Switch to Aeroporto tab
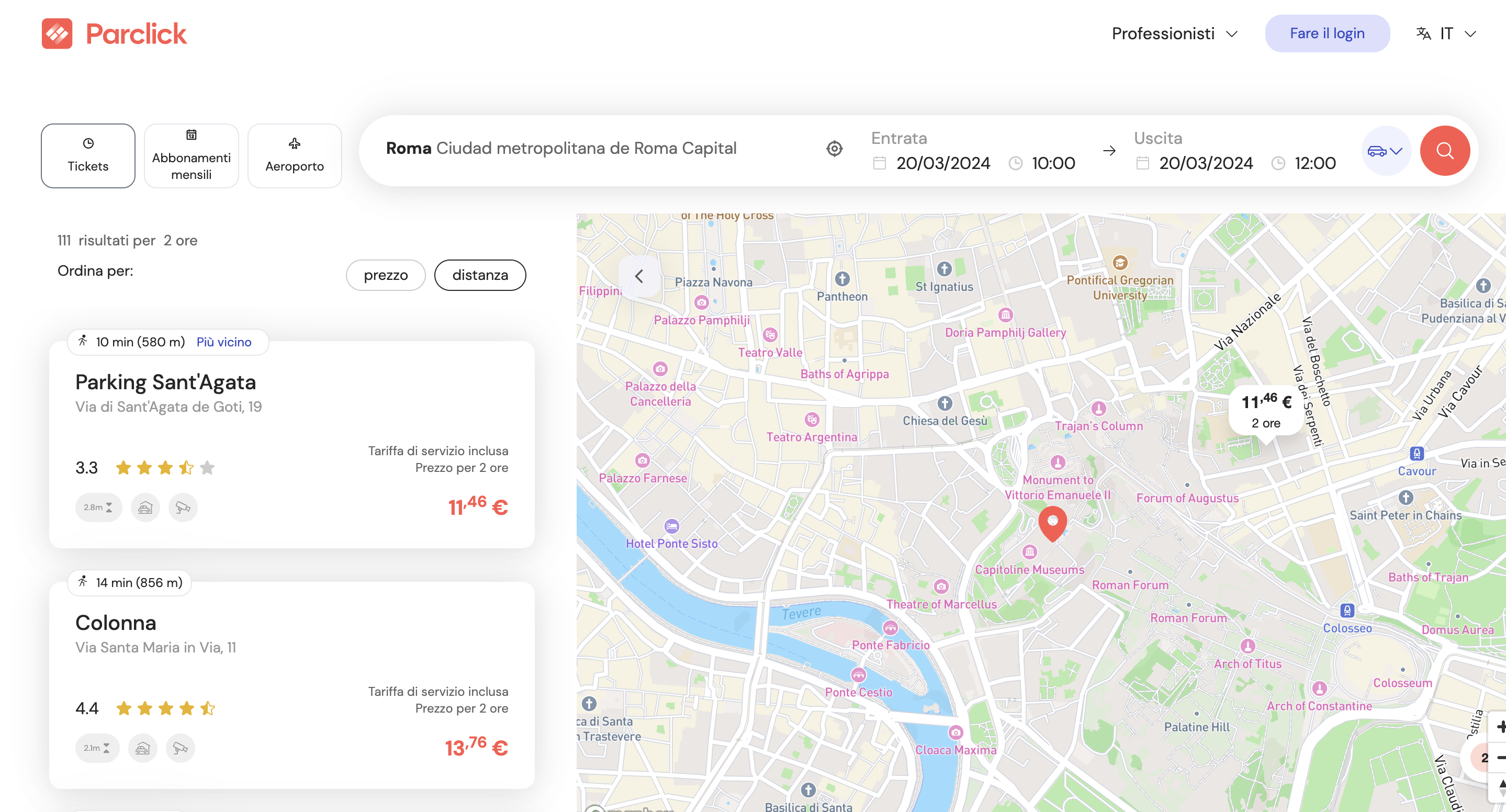The width and height of the screenshot is (1506, 812). coord(294,155)
